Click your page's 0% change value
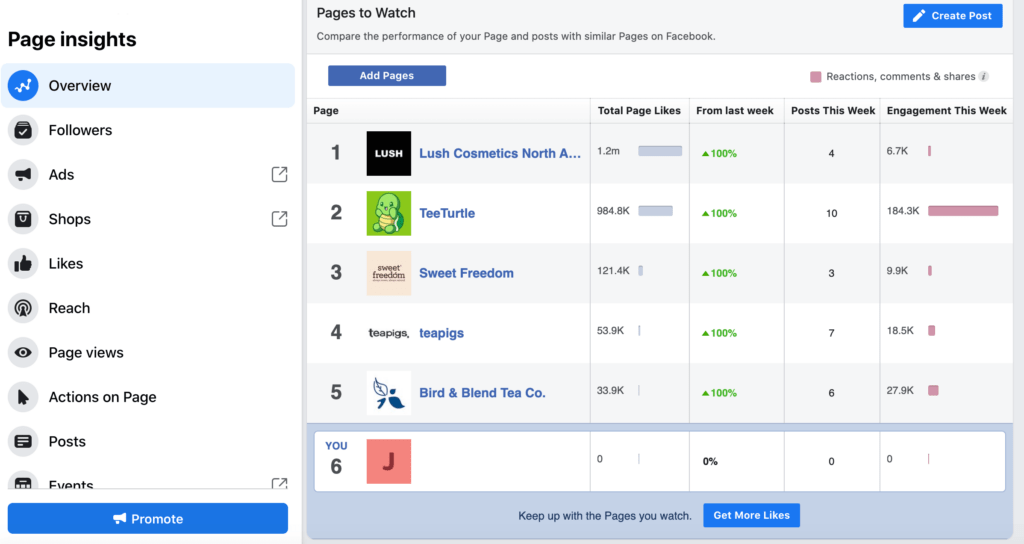This screenshot has width=1024, height=544. pos(710,462)
